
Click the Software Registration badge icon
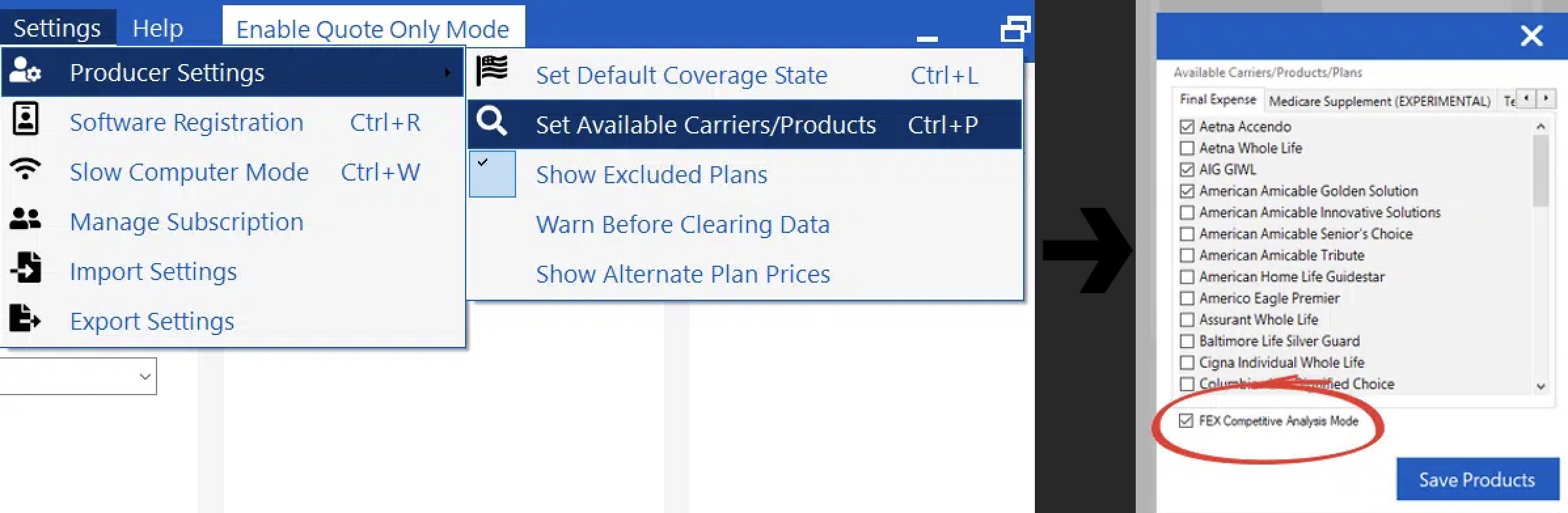(26, 119)
